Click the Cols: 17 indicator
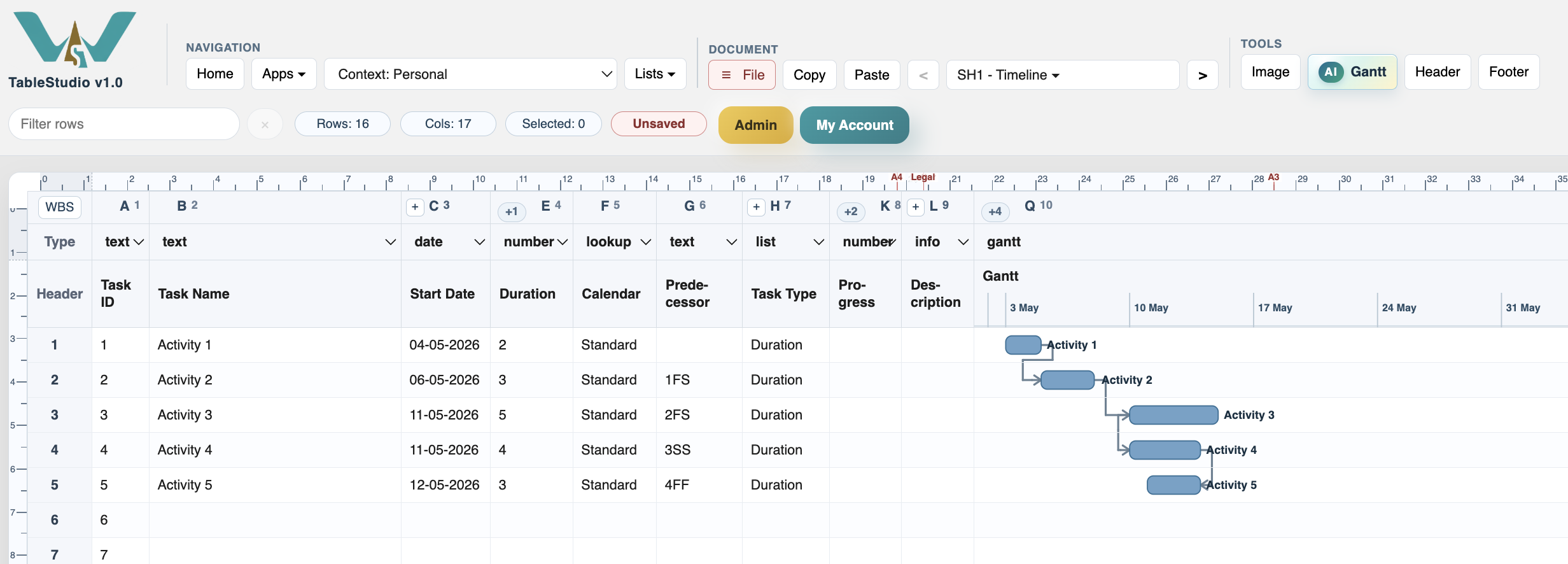 click(448, 123)
